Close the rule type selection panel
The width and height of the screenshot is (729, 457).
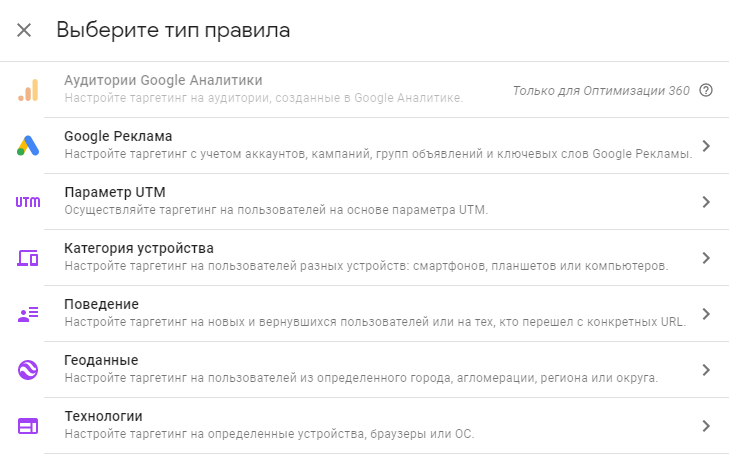(24, 30)
